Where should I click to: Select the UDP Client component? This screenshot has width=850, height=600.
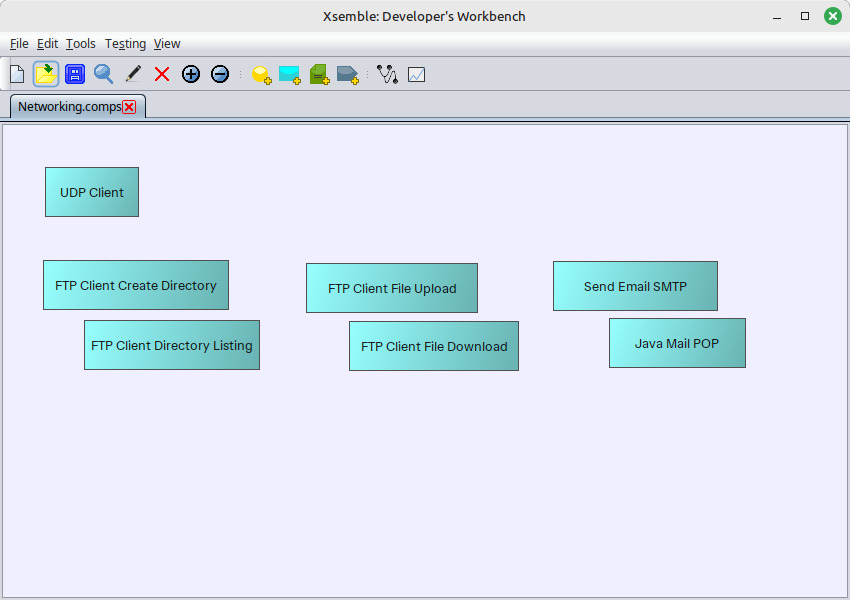pyautogui.click(x=92, y=192)
